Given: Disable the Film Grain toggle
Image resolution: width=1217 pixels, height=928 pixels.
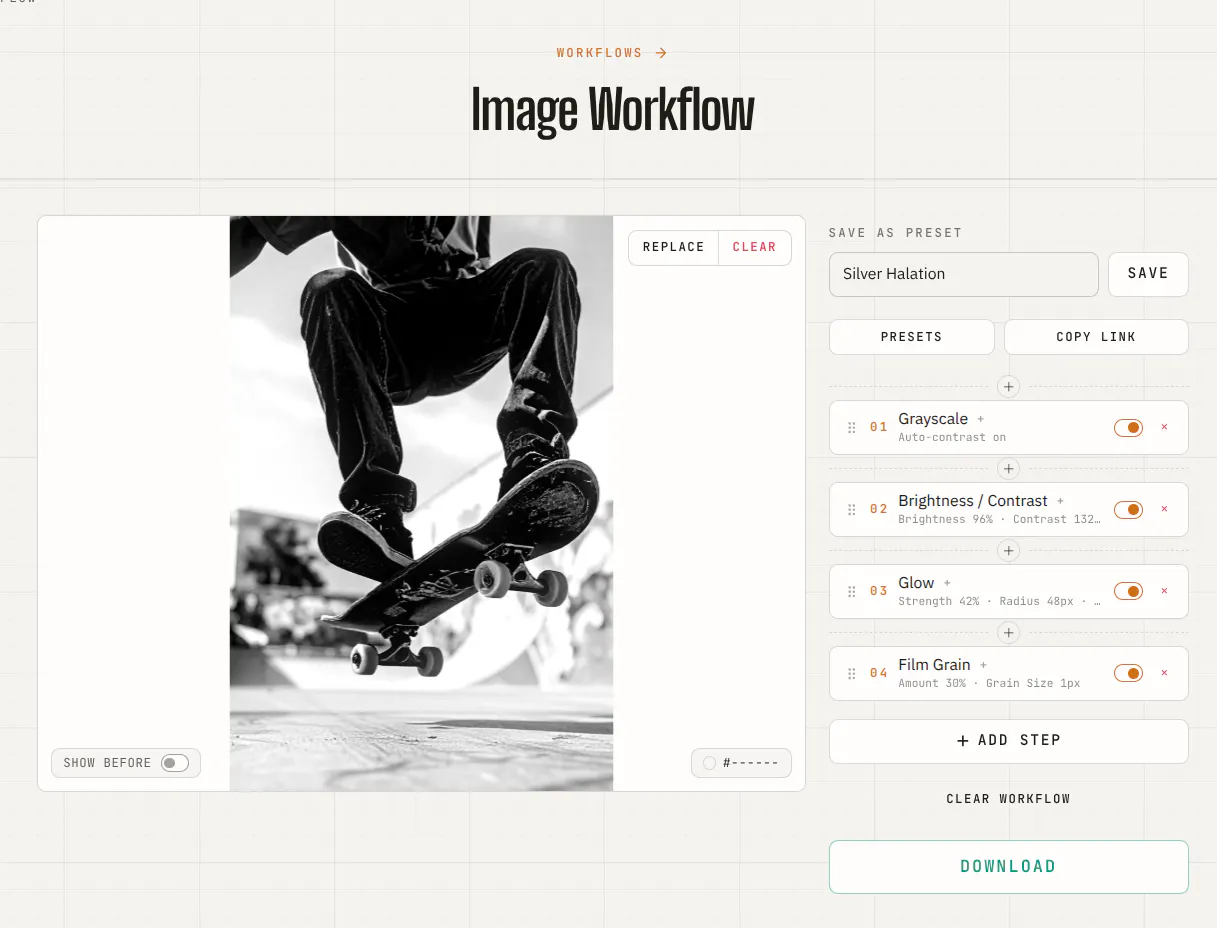Looking at the screenshot, I should [x=1128, y=674].
